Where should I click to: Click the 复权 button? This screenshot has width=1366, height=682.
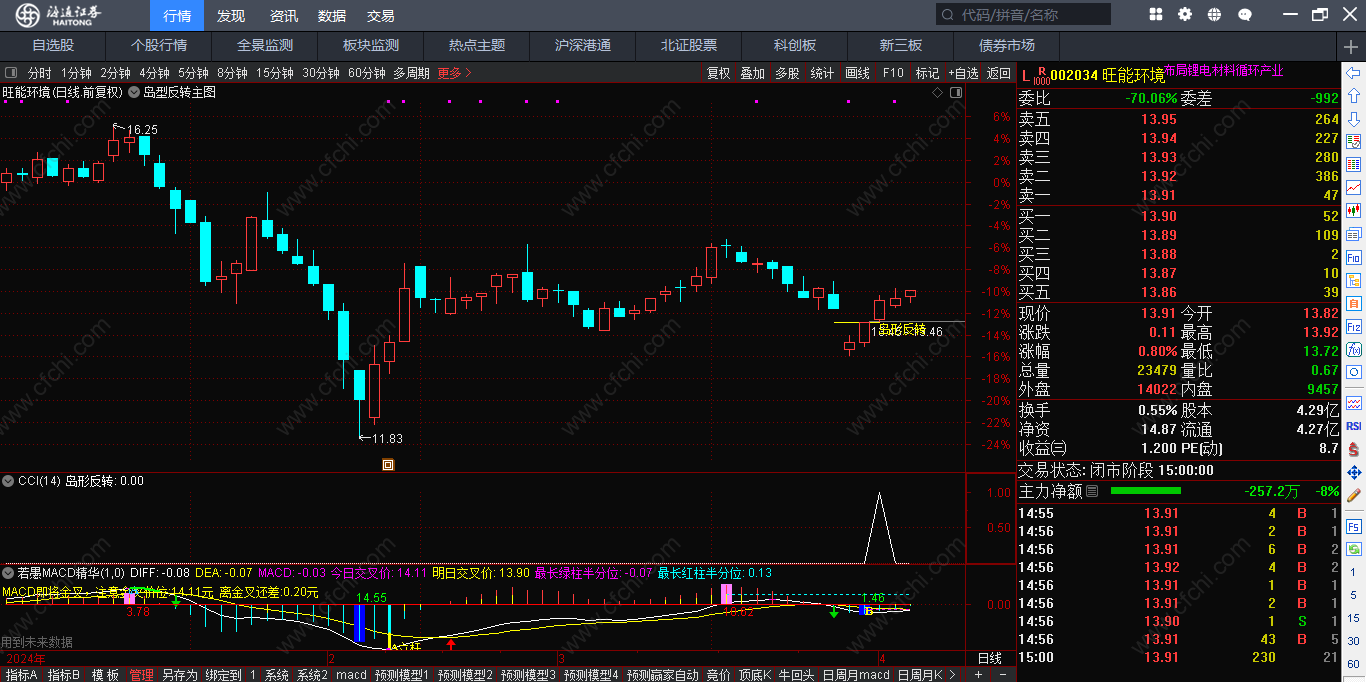click(719, 73)
